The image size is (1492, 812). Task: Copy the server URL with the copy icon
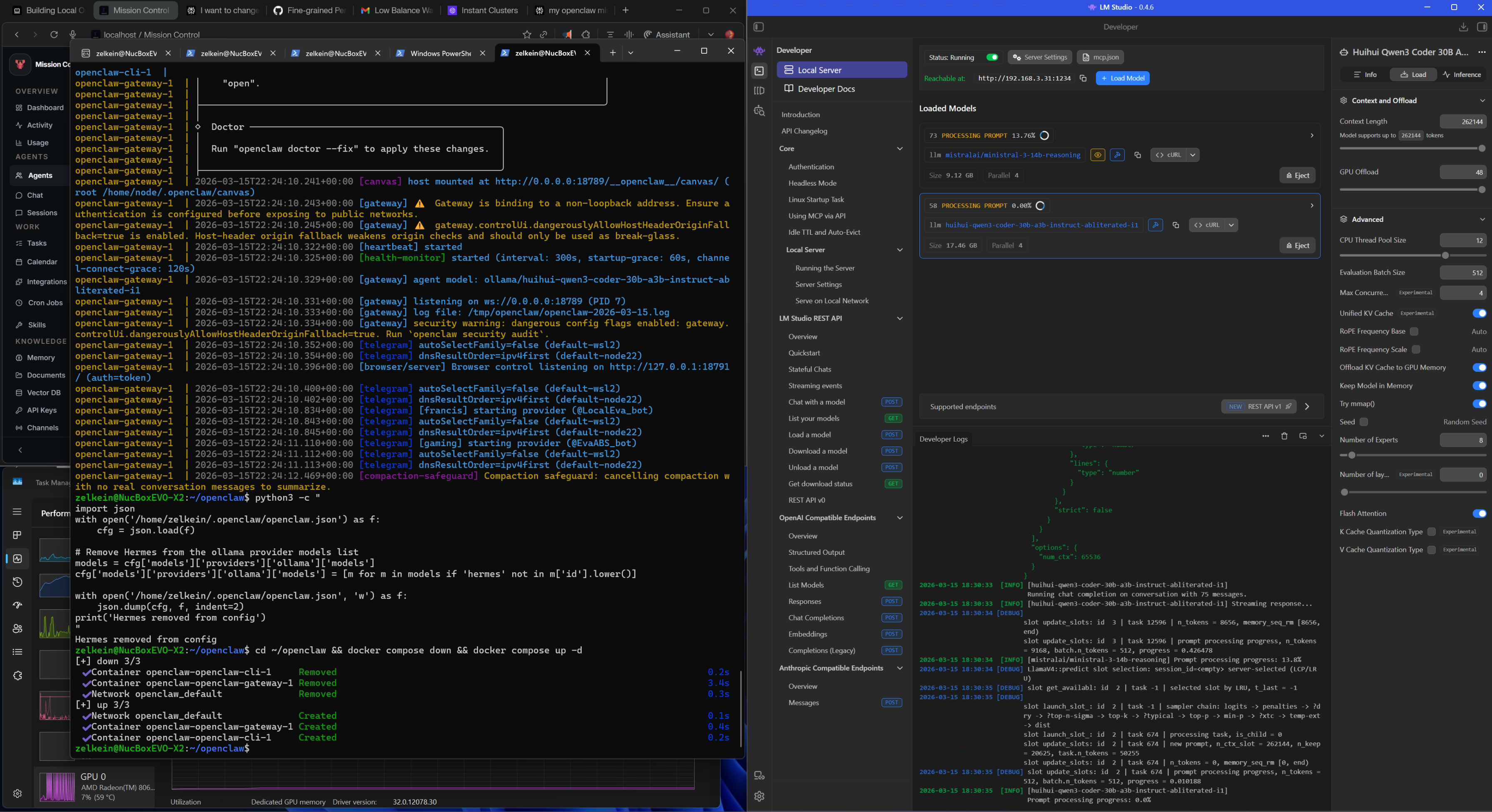tap(1083, 78)
